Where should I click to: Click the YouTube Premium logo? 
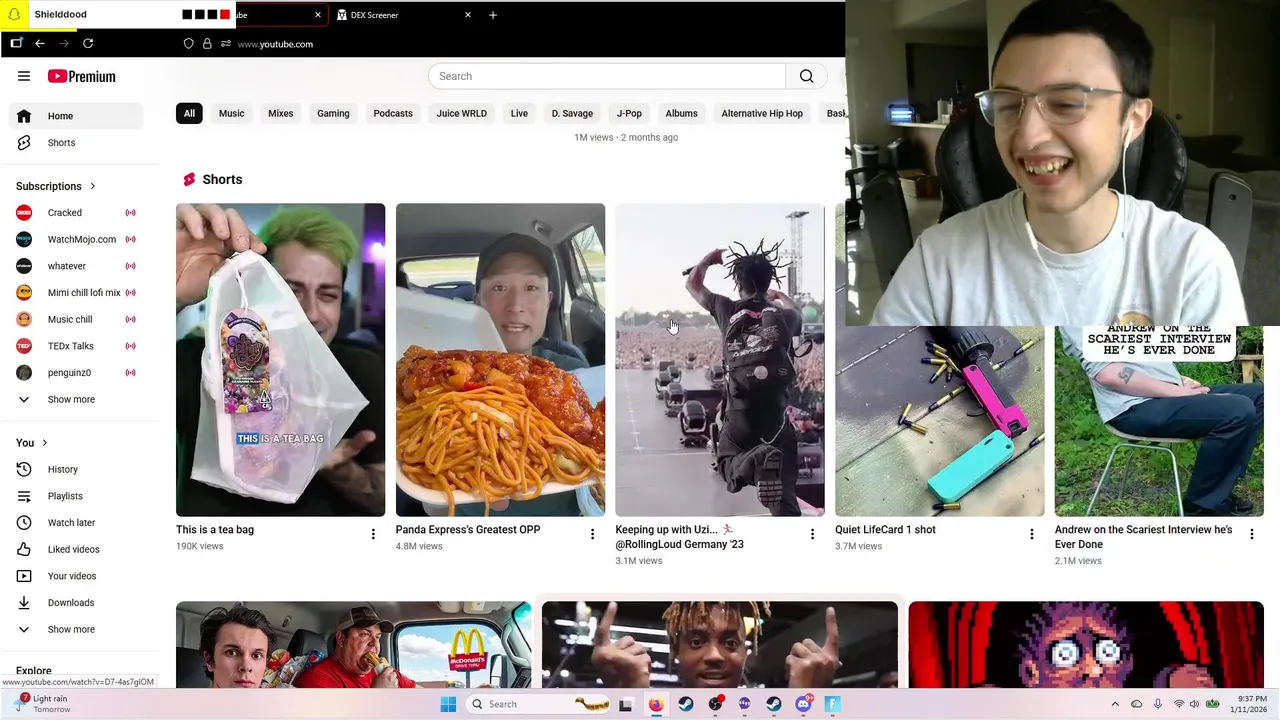[x=82, y=76]
